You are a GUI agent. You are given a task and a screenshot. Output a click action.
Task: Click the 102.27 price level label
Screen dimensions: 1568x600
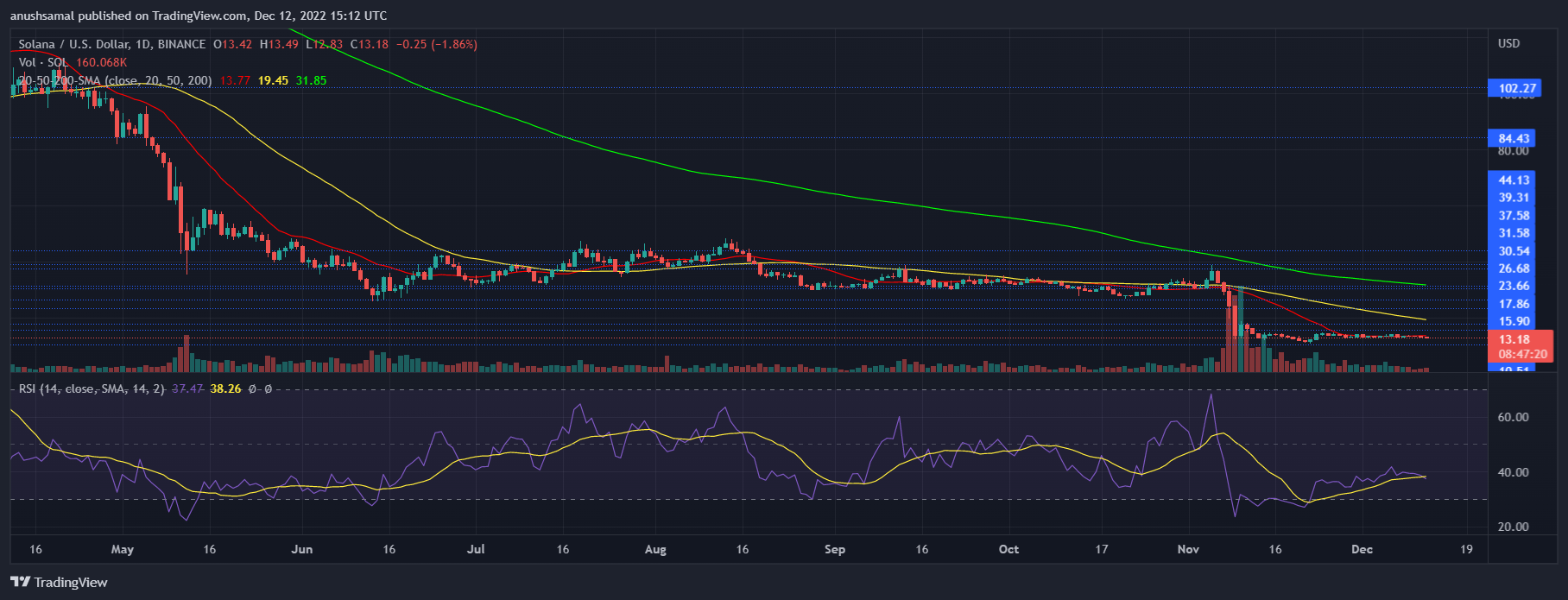point(1517,88)
